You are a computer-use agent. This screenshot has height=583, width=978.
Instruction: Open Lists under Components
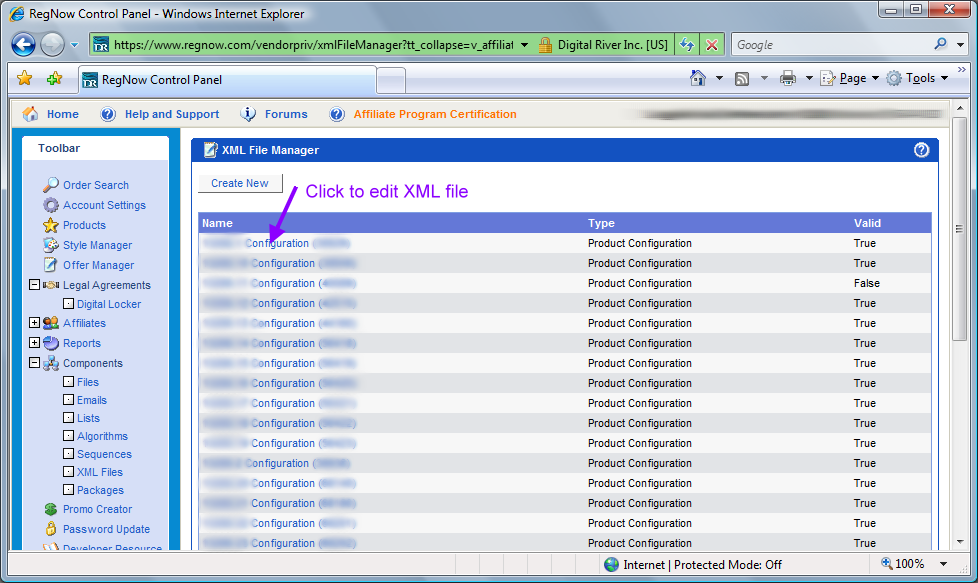[88, 418]
